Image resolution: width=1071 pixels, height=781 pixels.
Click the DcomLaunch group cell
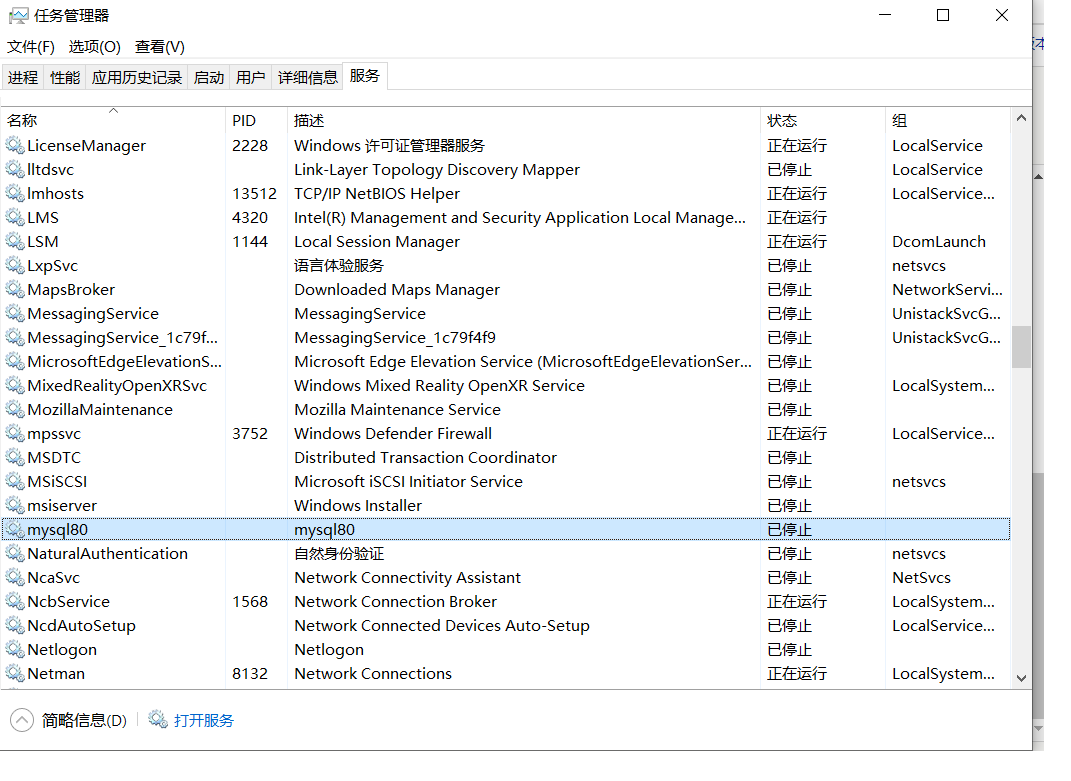pos(938,241)
